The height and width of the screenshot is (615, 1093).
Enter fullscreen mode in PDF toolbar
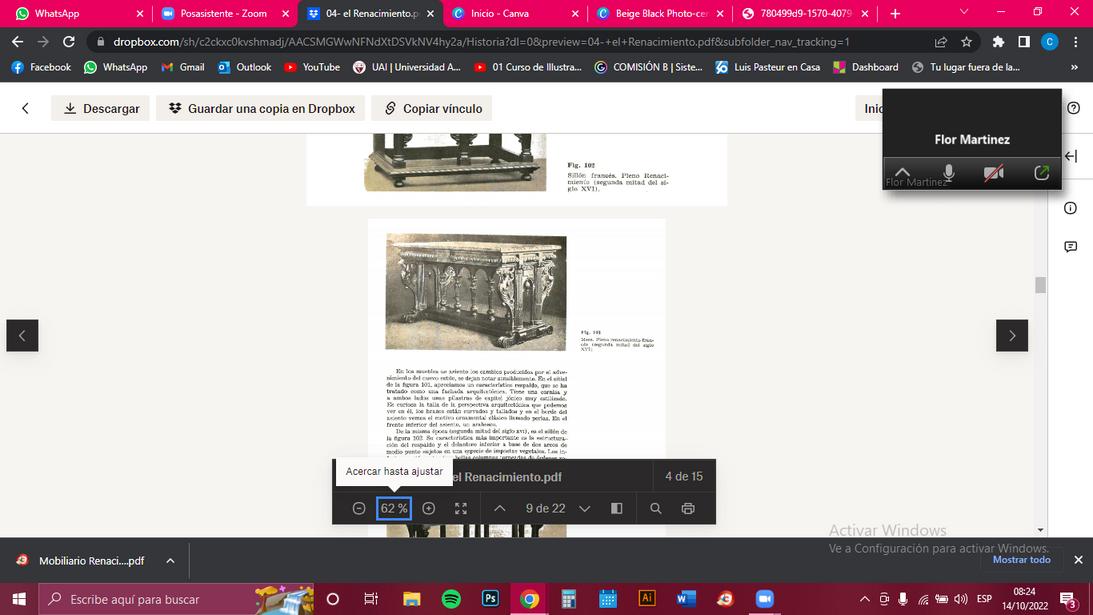(461, 508)
